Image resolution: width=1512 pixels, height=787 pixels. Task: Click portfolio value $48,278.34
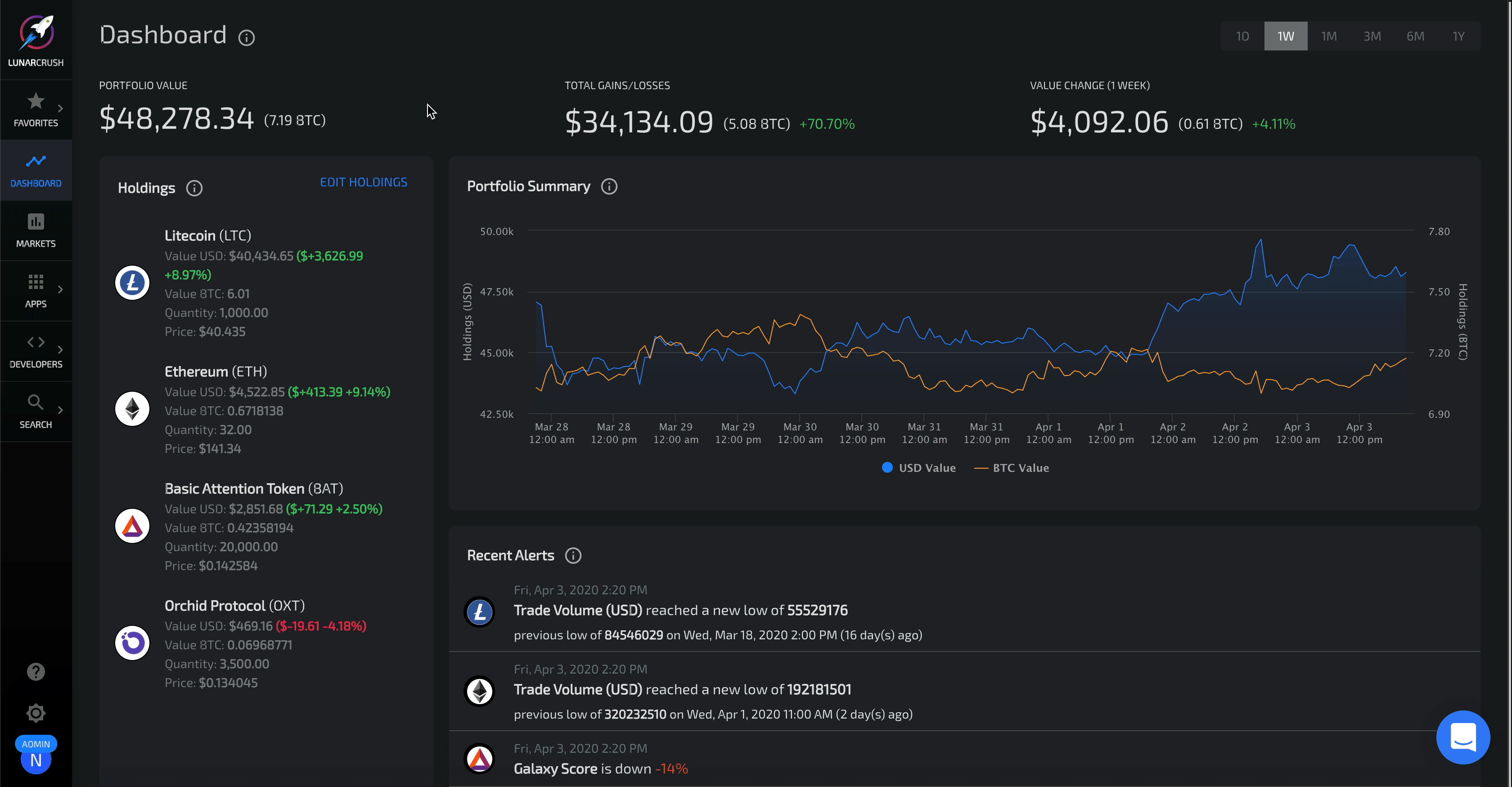(x=177, y=119)
